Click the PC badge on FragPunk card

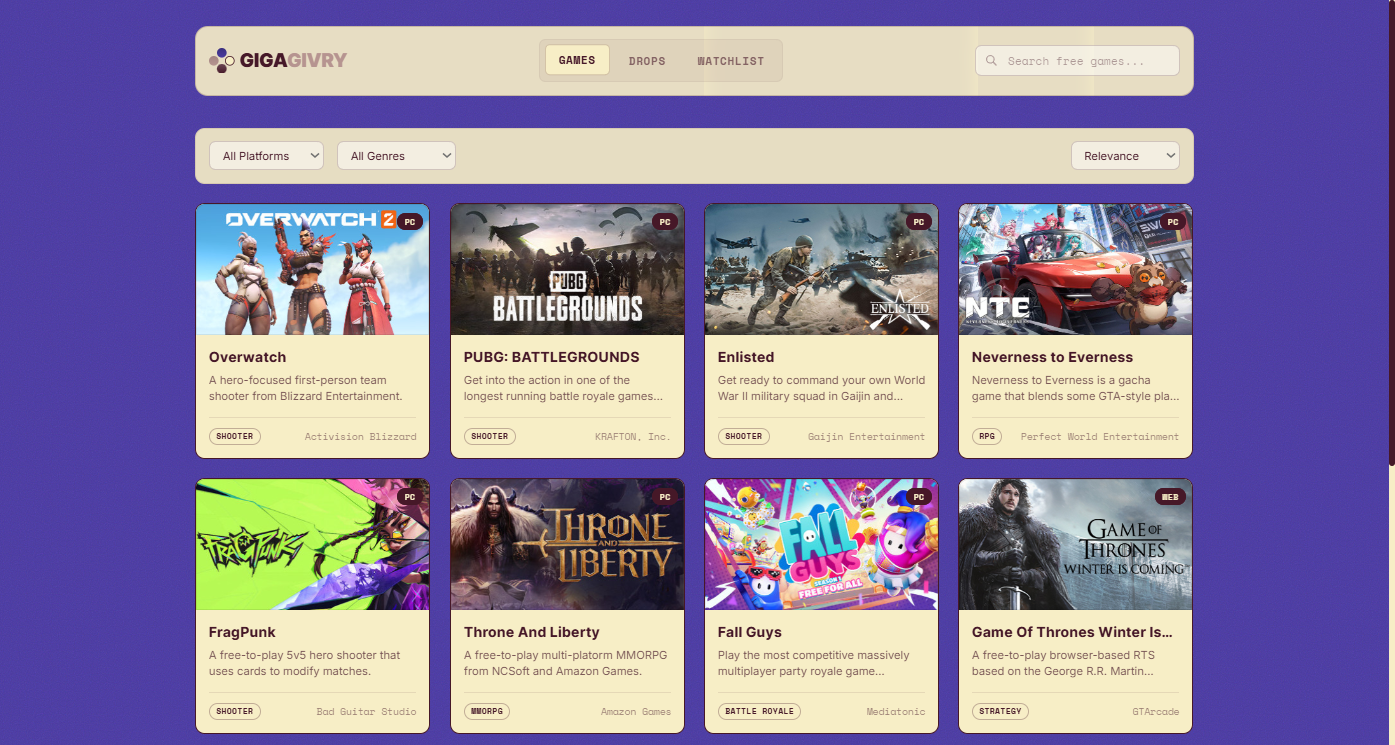point(409,497)
